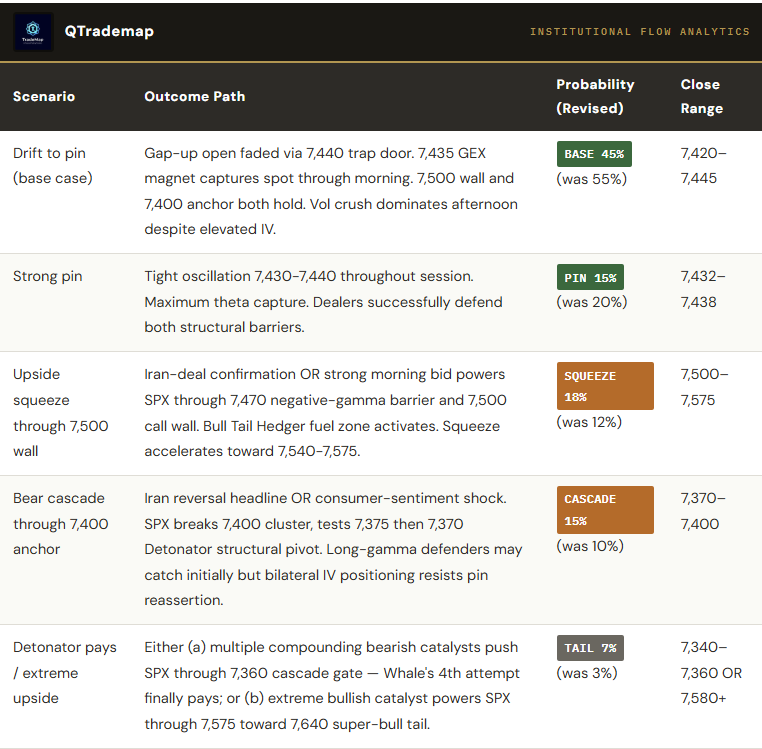Select the Close Range column header
Viewport: 762px width, 749px height.
tap(702, 96)
